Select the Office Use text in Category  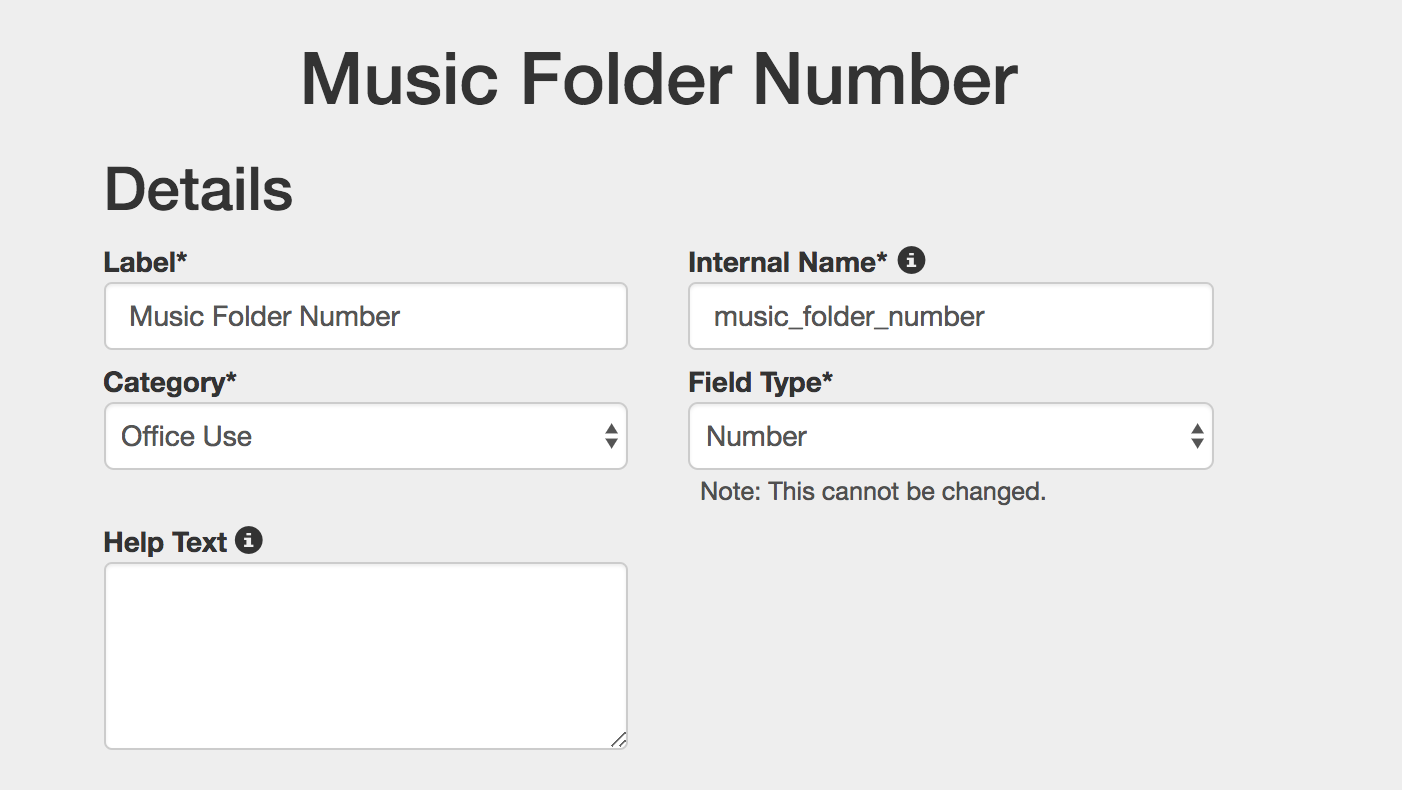click(x=187, y=436)
